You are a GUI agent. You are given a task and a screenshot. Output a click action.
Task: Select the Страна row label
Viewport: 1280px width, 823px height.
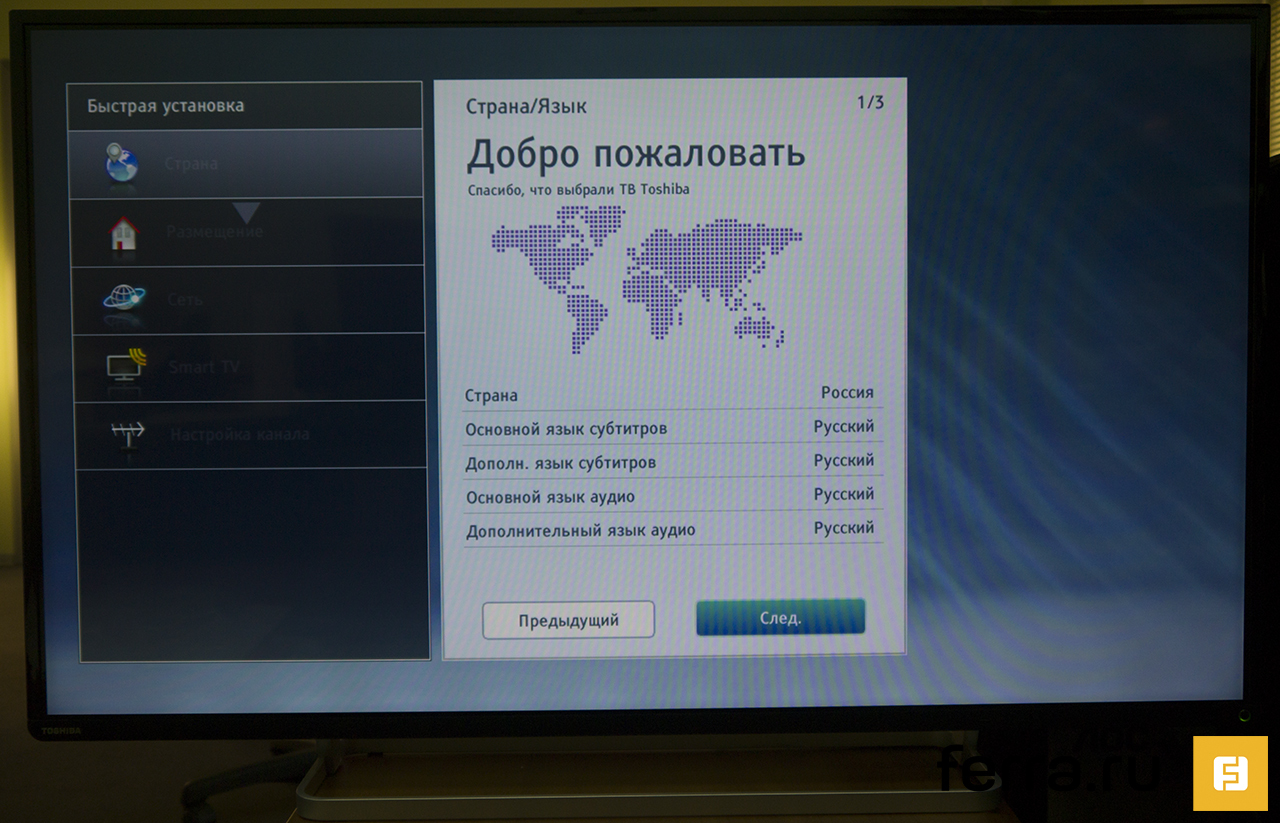[x=491, y=396]
